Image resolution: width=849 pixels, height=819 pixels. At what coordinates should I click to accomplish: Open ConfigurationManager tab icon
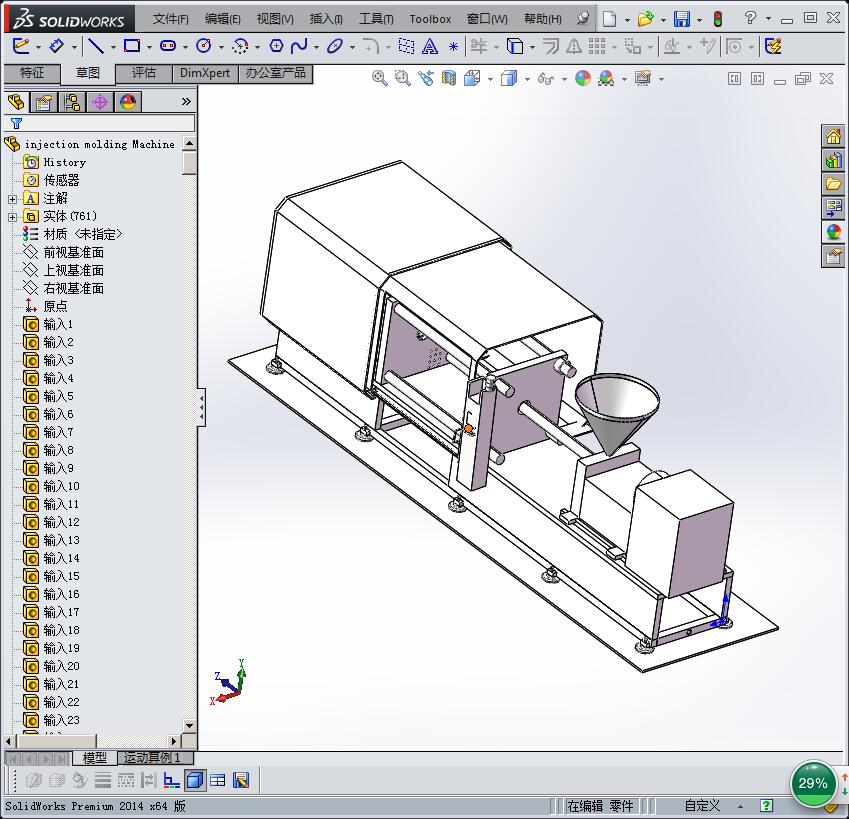tap(71, 102)
